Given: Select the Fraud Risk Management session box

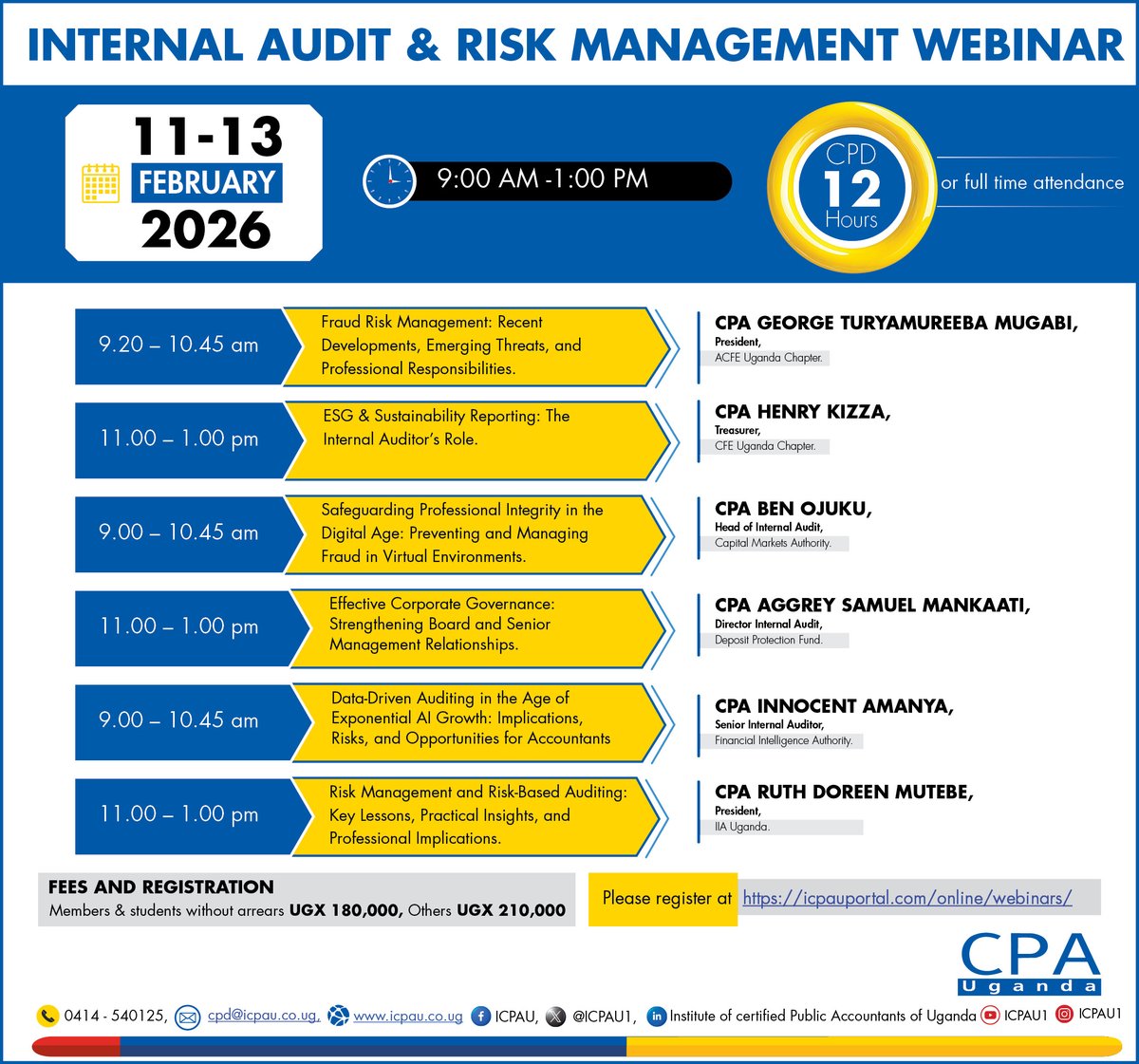Looking at the screenshot, I should [x=475, y=345].
